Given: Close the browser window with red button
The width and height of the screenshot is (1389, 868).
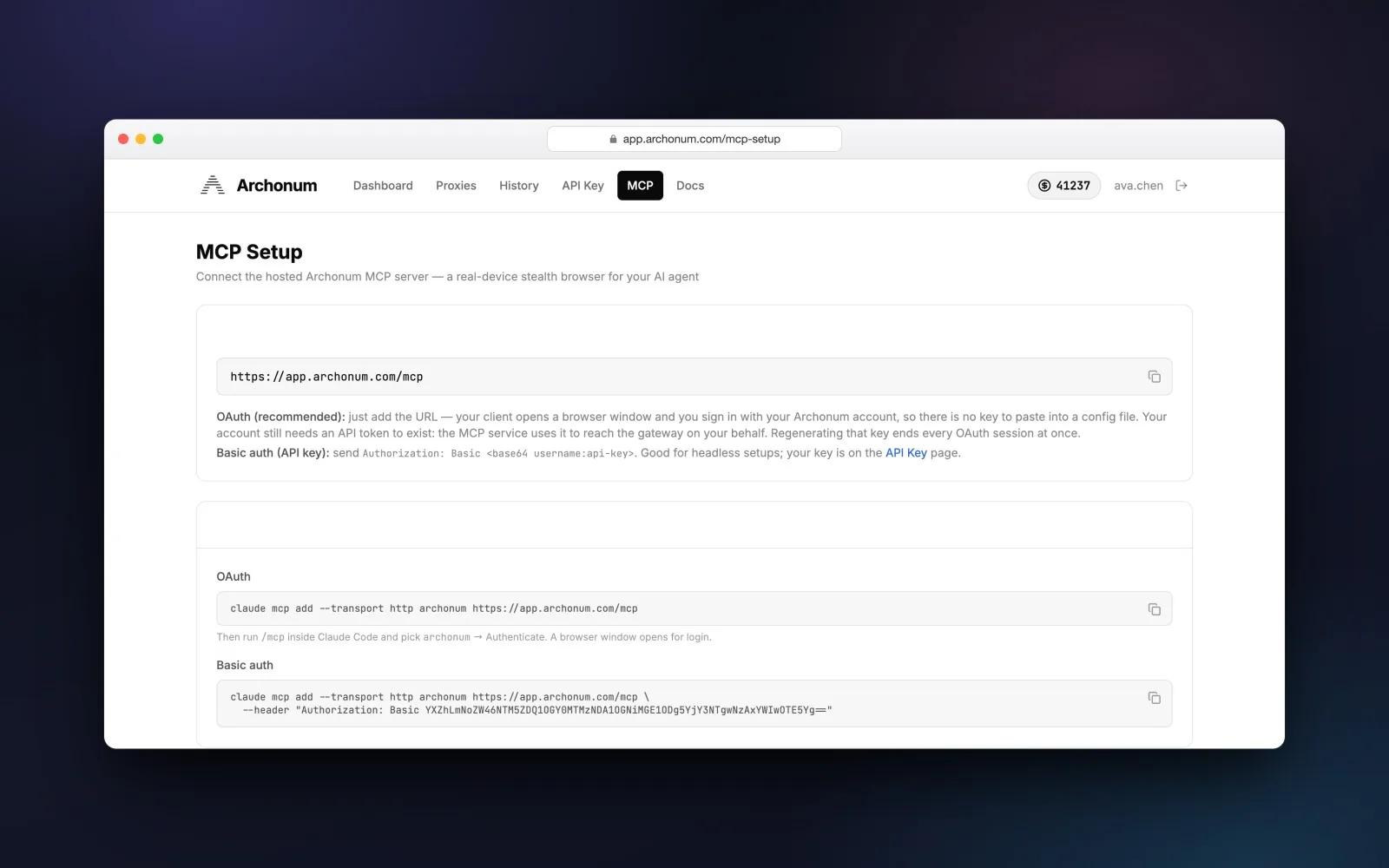Looking at the screenshot, I should pyautogui.click(x=123, y=139).
